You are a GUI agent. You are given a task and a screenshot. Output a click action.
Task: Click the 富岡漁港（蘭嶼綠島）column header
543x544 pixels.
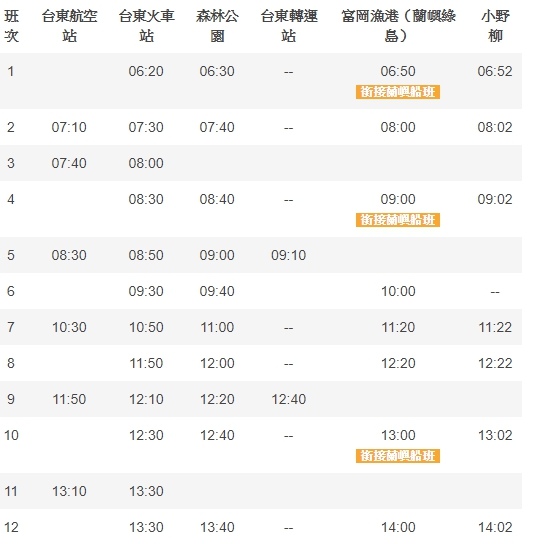click(x=398, y=26)
